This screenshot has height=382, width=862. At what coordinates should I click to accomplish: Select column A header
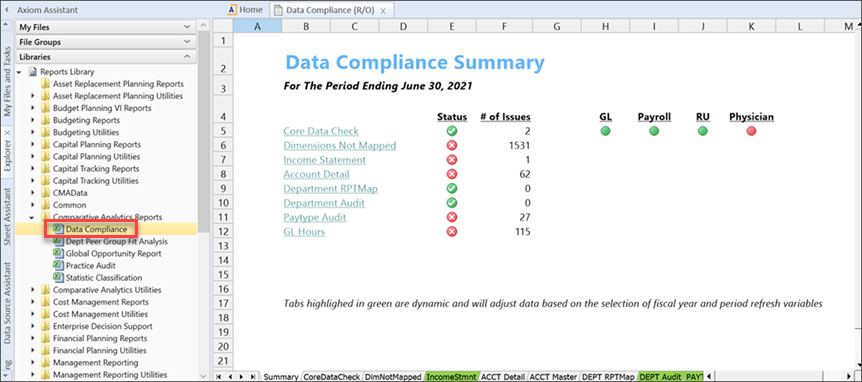click(x=257, y=26)
